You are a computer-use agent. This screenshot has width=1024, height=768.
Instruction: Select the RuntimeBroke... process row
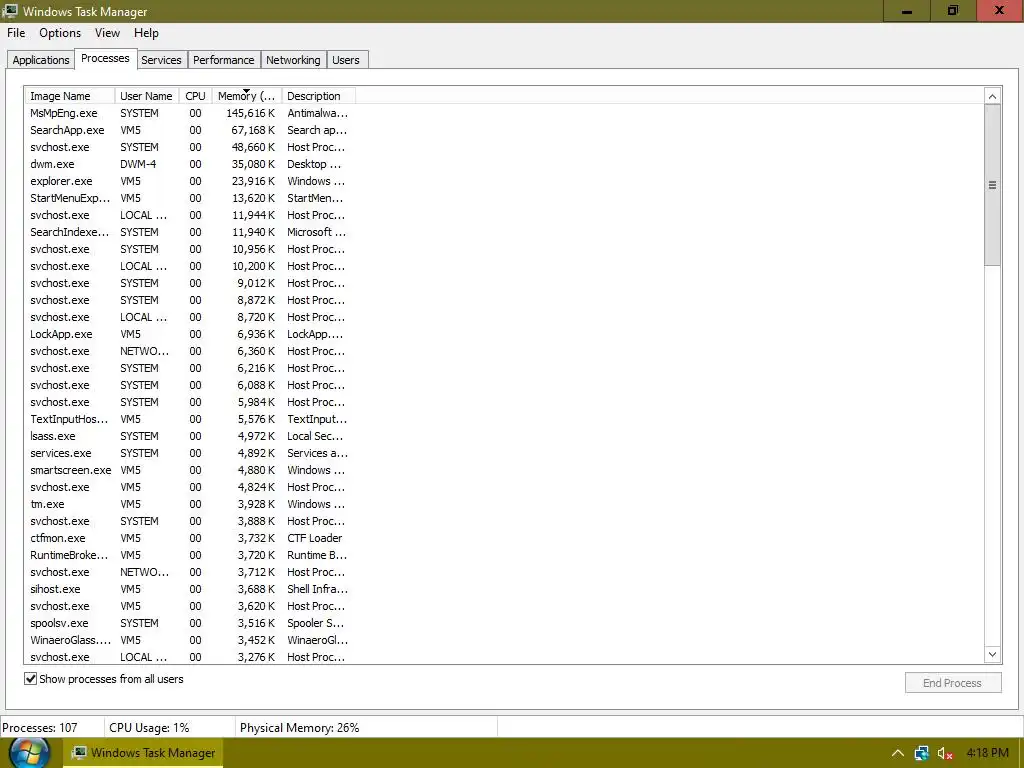pos(189,554)
